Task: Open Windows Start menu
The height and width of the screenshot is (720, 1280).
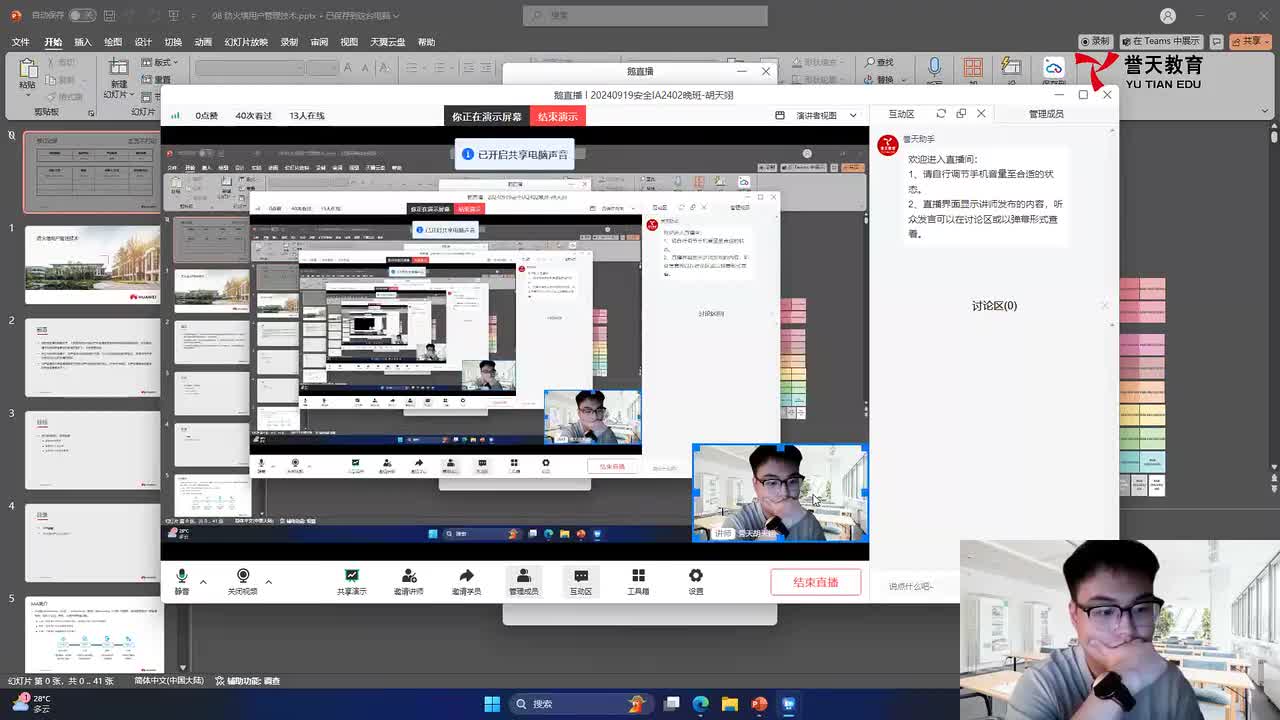Action: 492,704
